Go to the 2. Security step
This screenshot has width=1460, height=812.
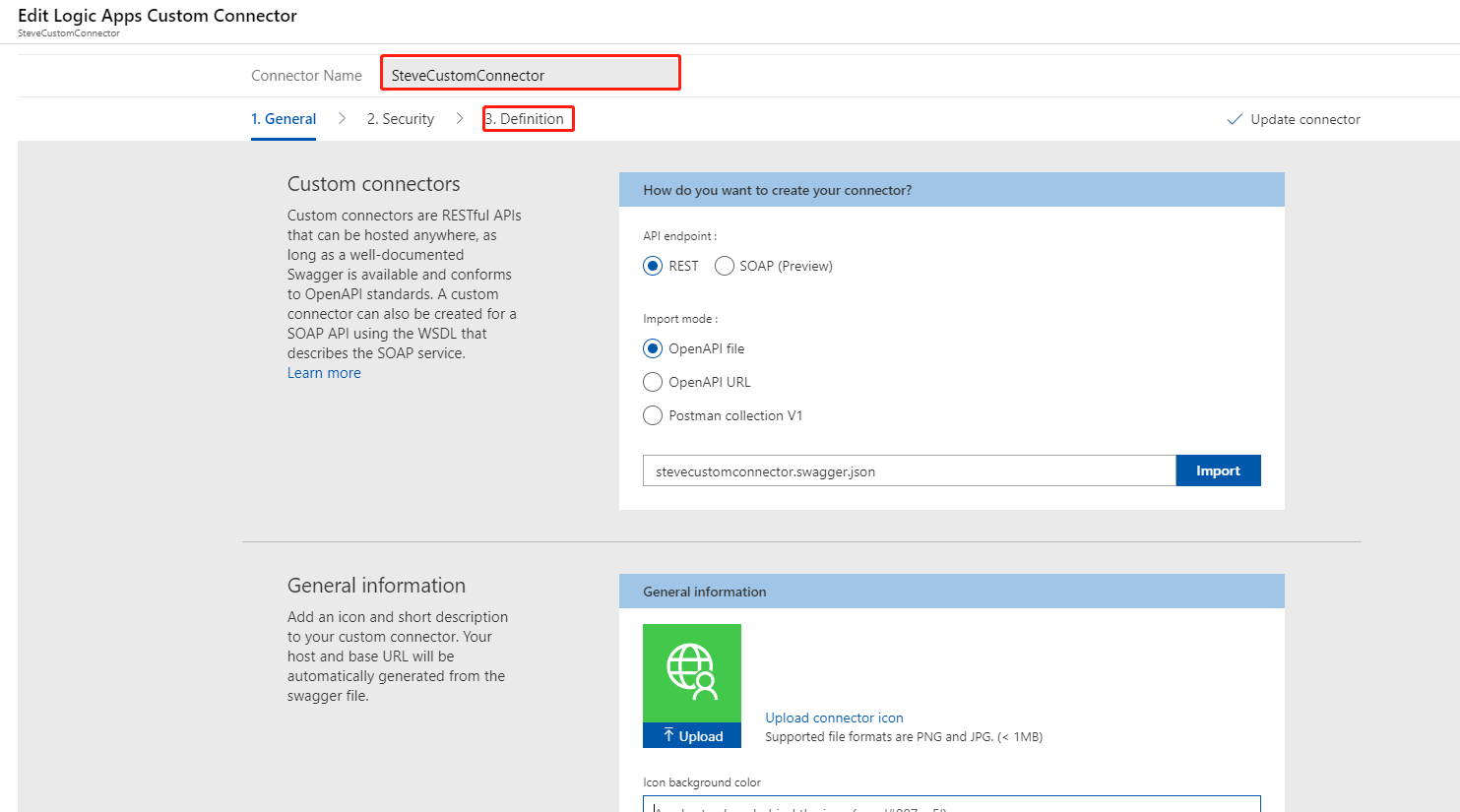point(401,119)
